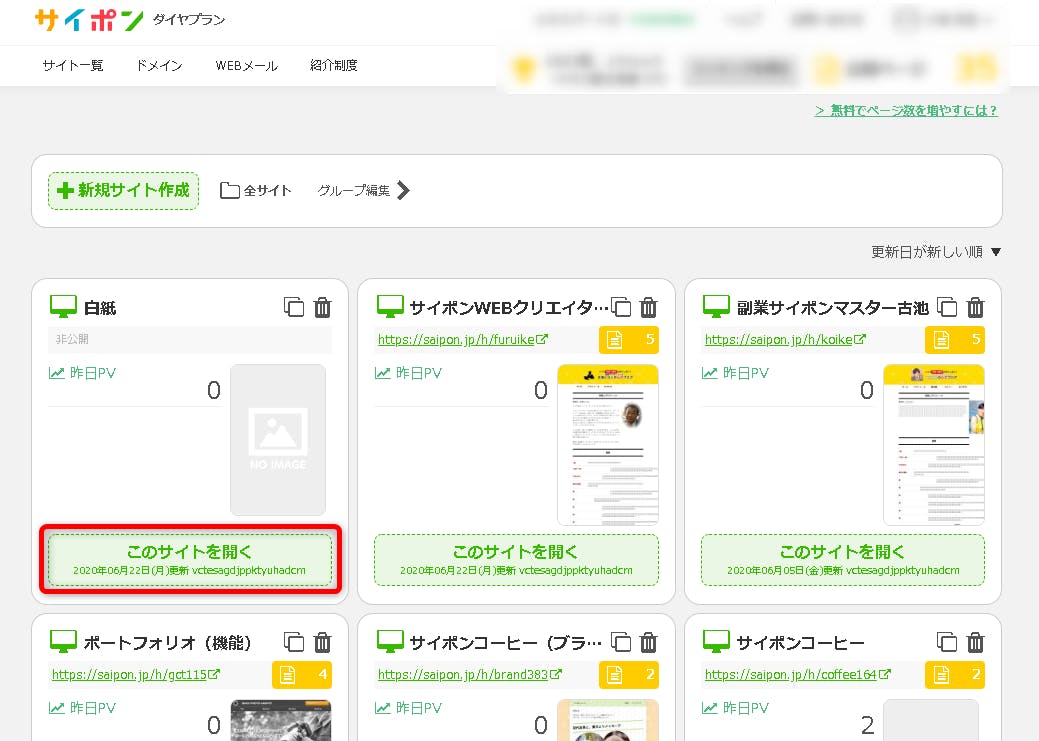This screenshot has height=741, width=1039.
Task: Click 昨日PV label on furuike card
Action: [409, 373]
